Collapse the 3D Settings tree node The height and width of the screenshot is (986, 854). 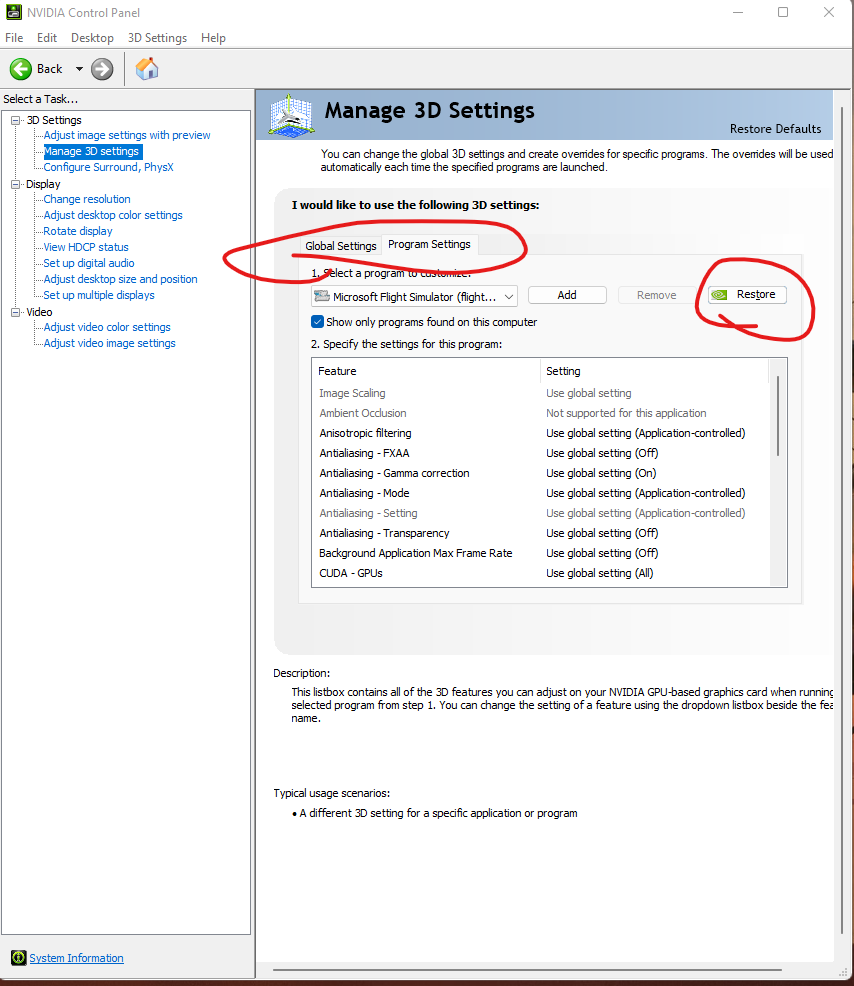coord(16,120)
